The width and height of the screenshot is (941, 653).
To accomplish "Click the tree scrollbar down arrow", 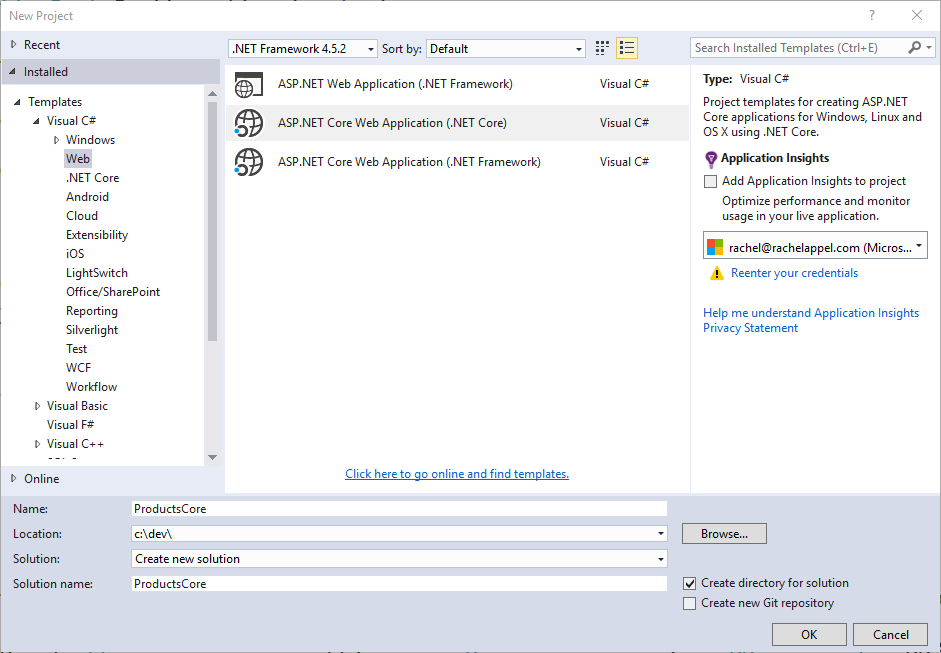I will click(212, 457).
